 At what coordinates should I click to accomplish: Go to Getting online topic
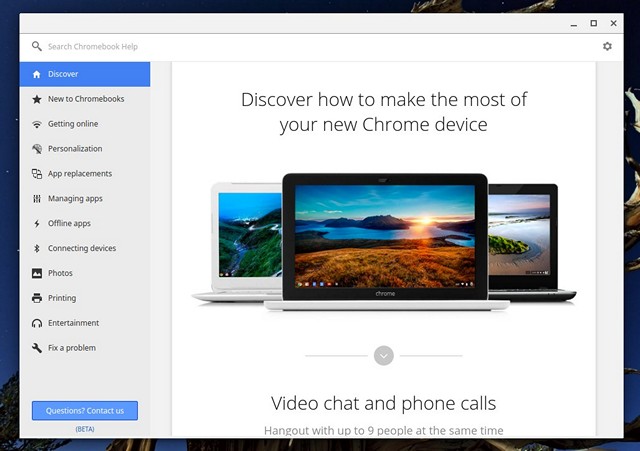[x=84, y=124]
